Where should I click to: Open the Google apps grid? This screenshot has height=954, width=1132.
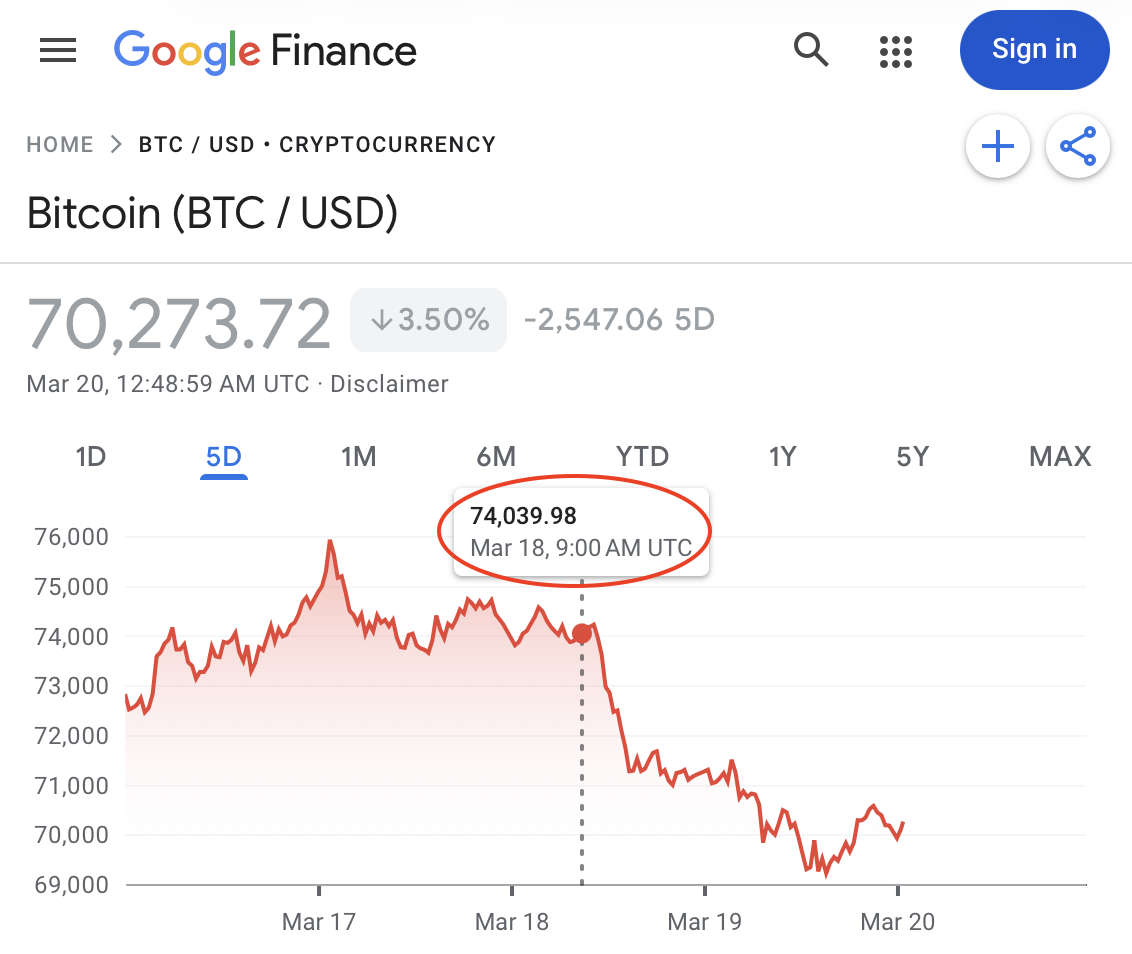(x=896, y=50)
